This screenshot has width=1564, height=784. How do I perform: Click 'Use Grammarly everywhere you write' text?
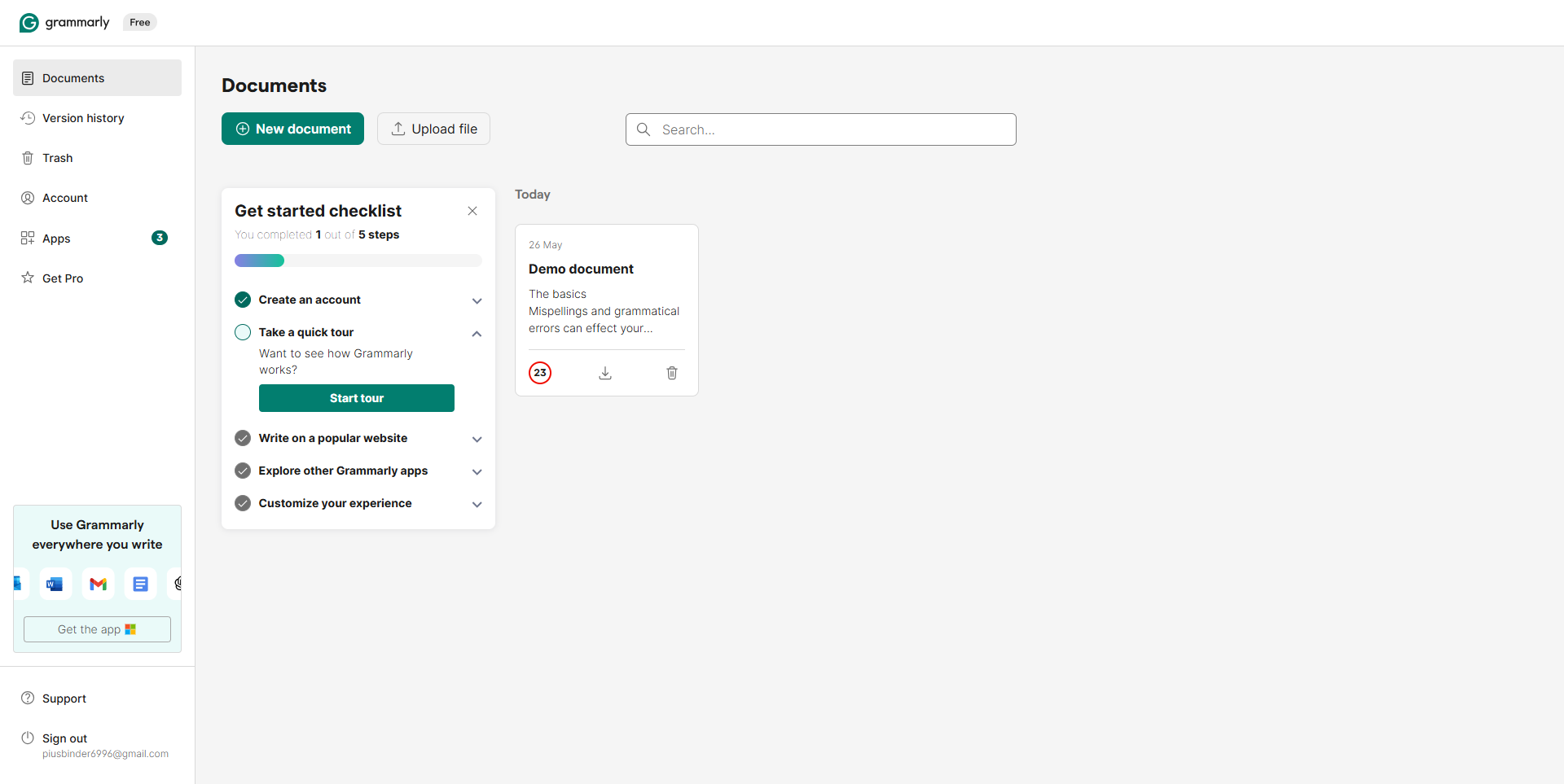coord(97,535)
